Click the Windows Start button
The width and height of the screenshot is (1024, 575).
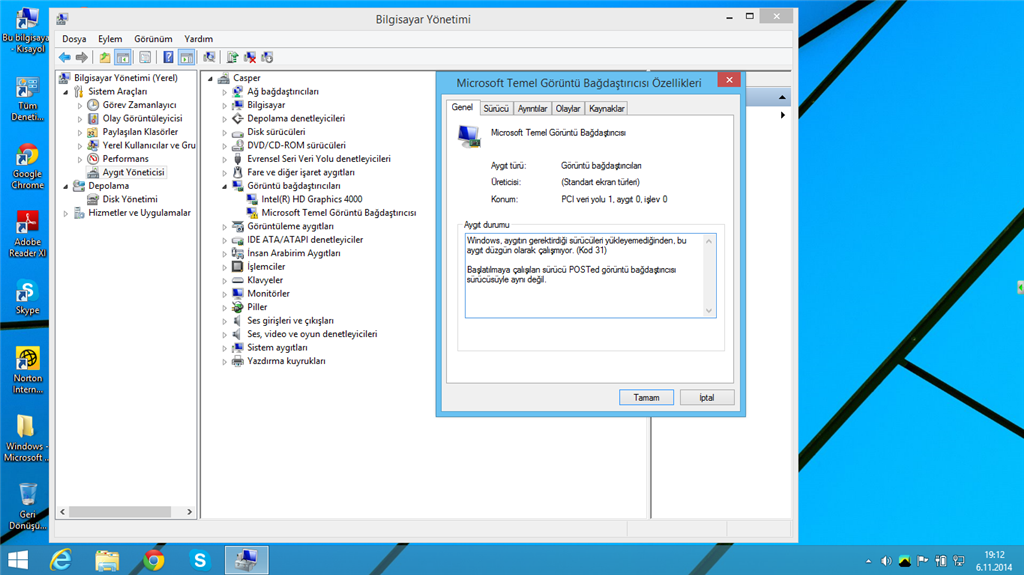click(18, 560)
